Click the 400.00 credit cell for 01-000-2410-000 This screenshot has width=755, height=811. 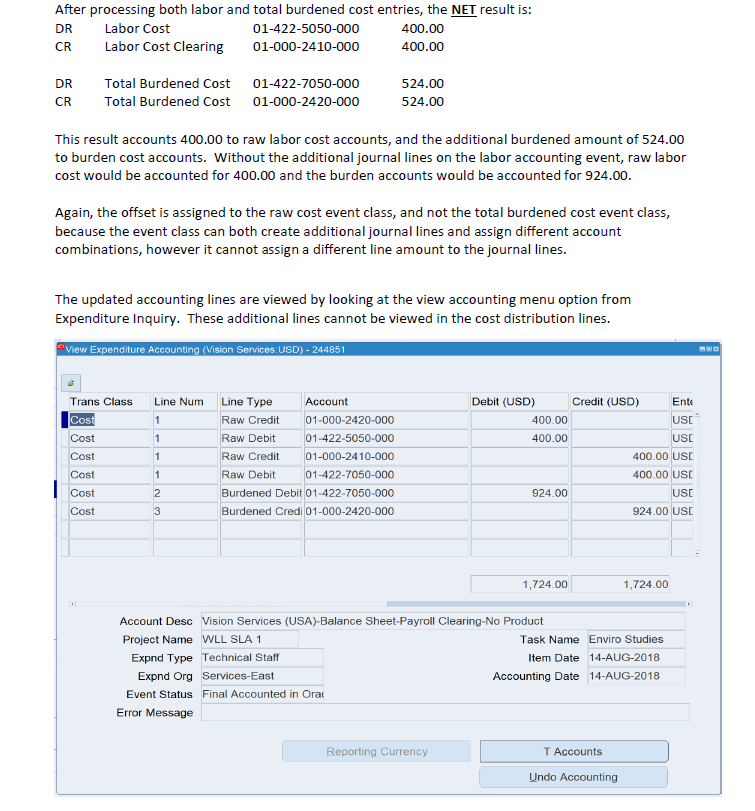pos(621,456)
